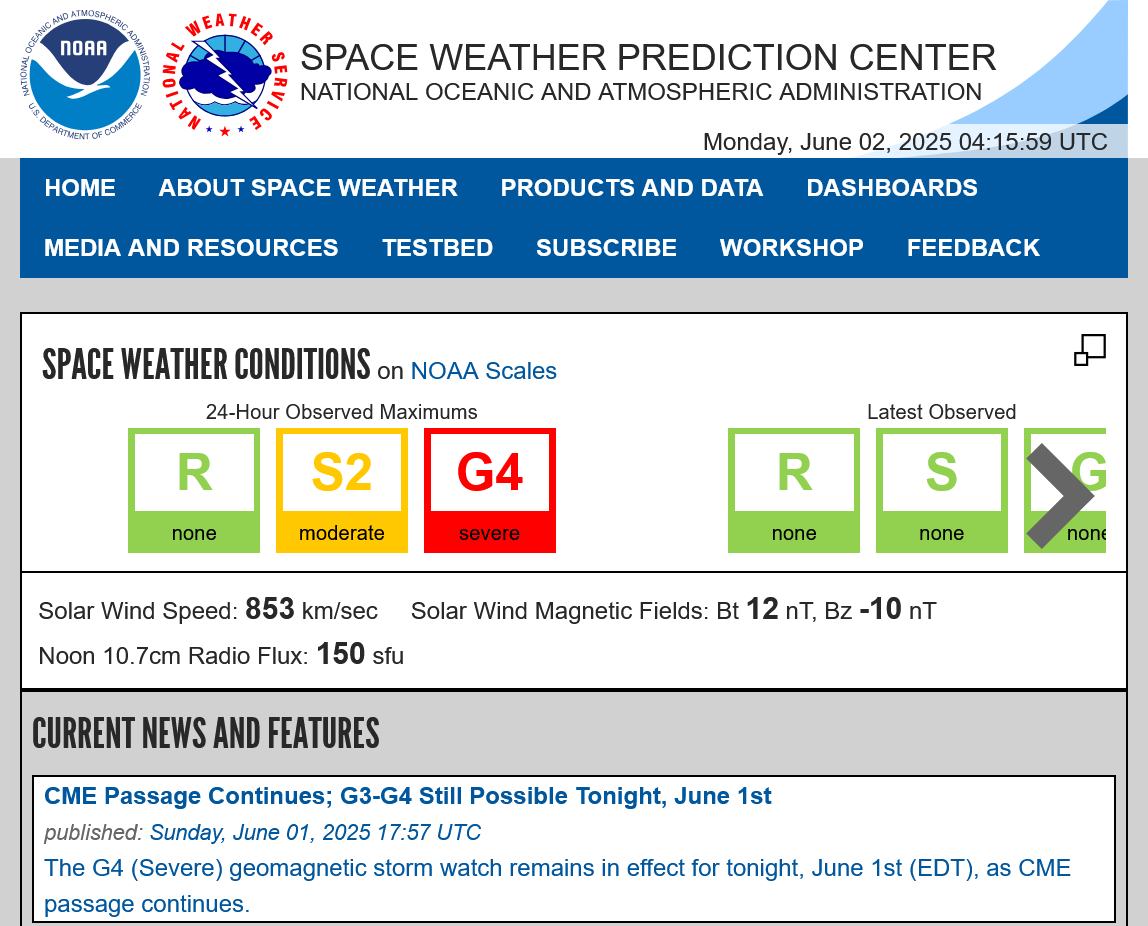The width and height of the screenshot is (1148, 926).
Task: Advance scales with the right chevron arrow
Action: coord(1060,495)
